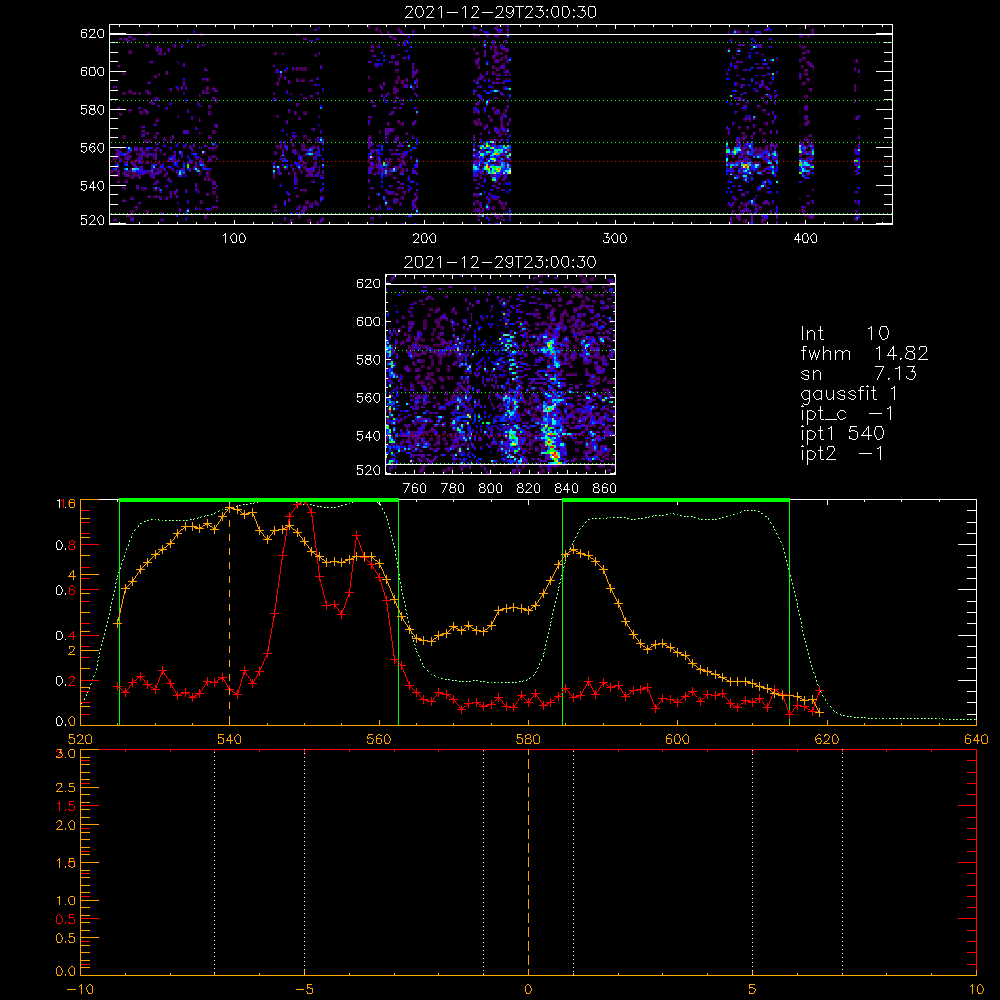Click the orange dashed center line at 0 in bottom plot
Screen dimensions: 1000x1000
coord(528,862)
